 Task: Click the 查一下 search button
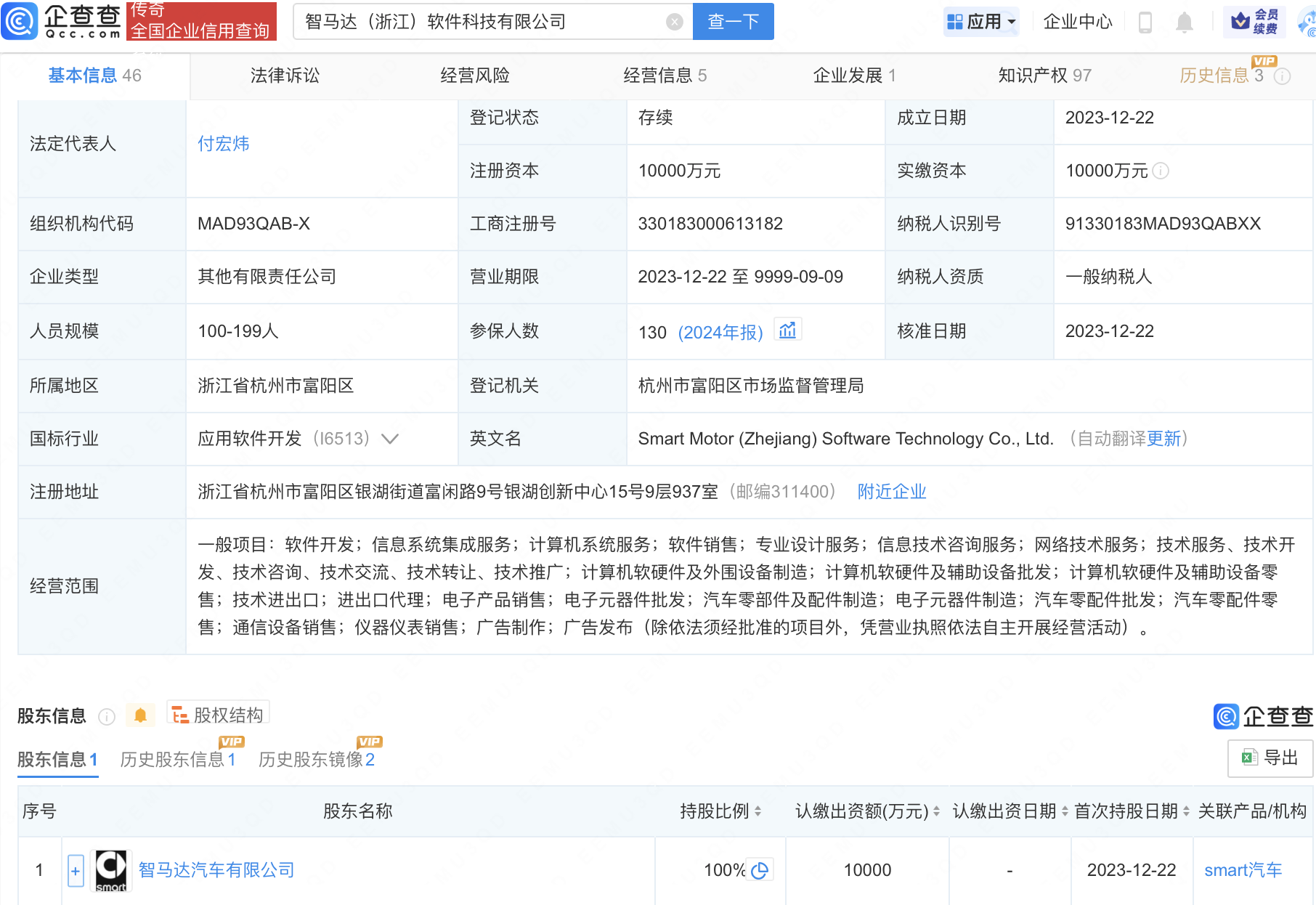click(x=732, y=21)
